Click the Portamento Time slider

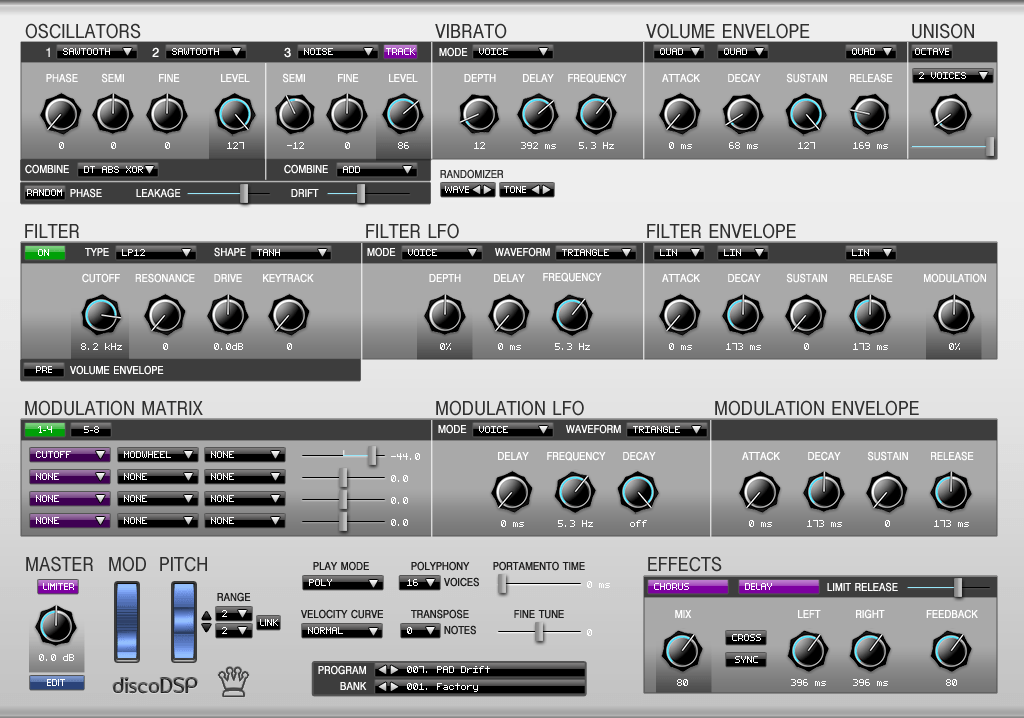pos(503,584)
